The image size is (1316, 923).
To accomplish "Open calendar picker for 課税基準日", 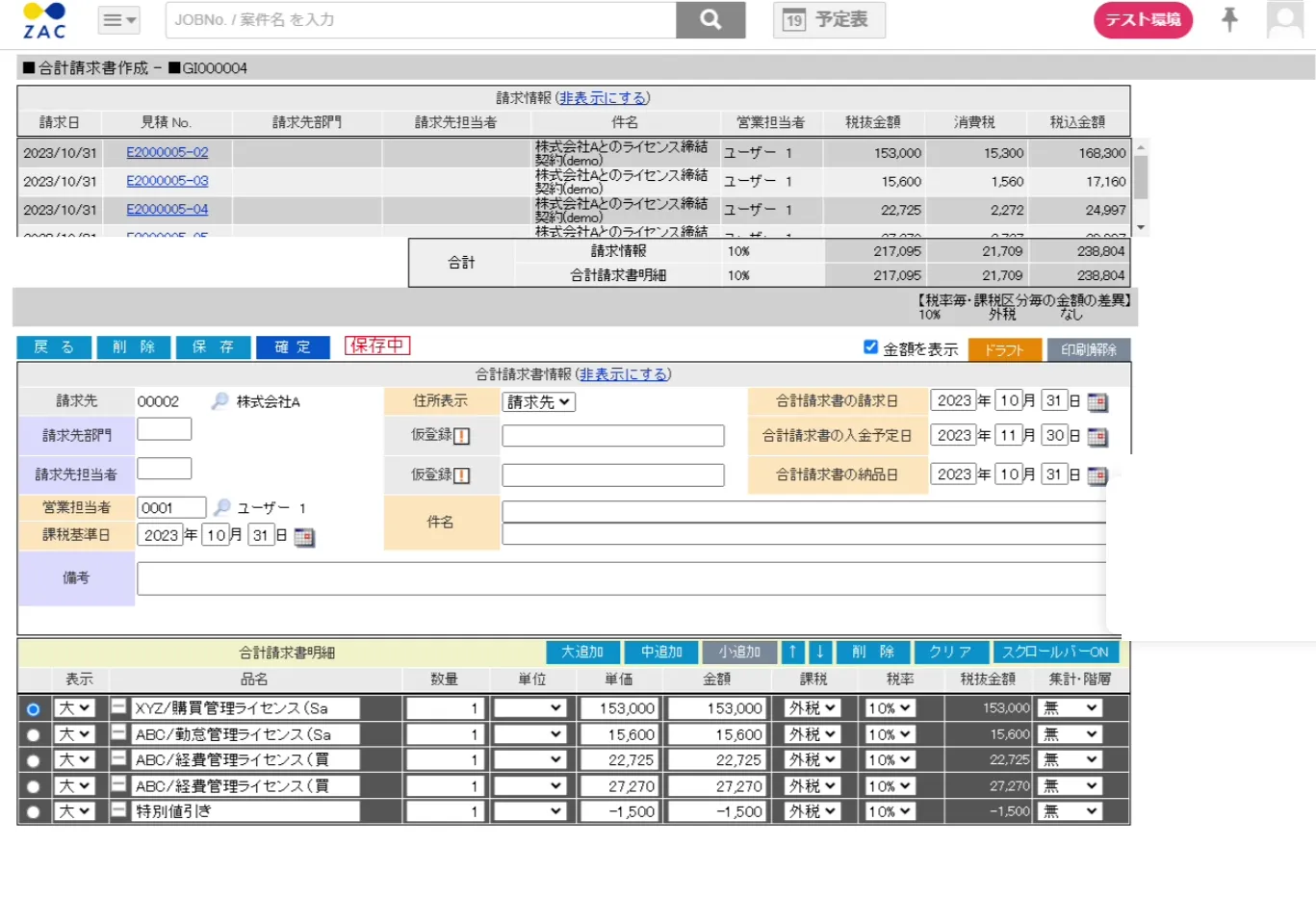I will [x=304, y=537].
